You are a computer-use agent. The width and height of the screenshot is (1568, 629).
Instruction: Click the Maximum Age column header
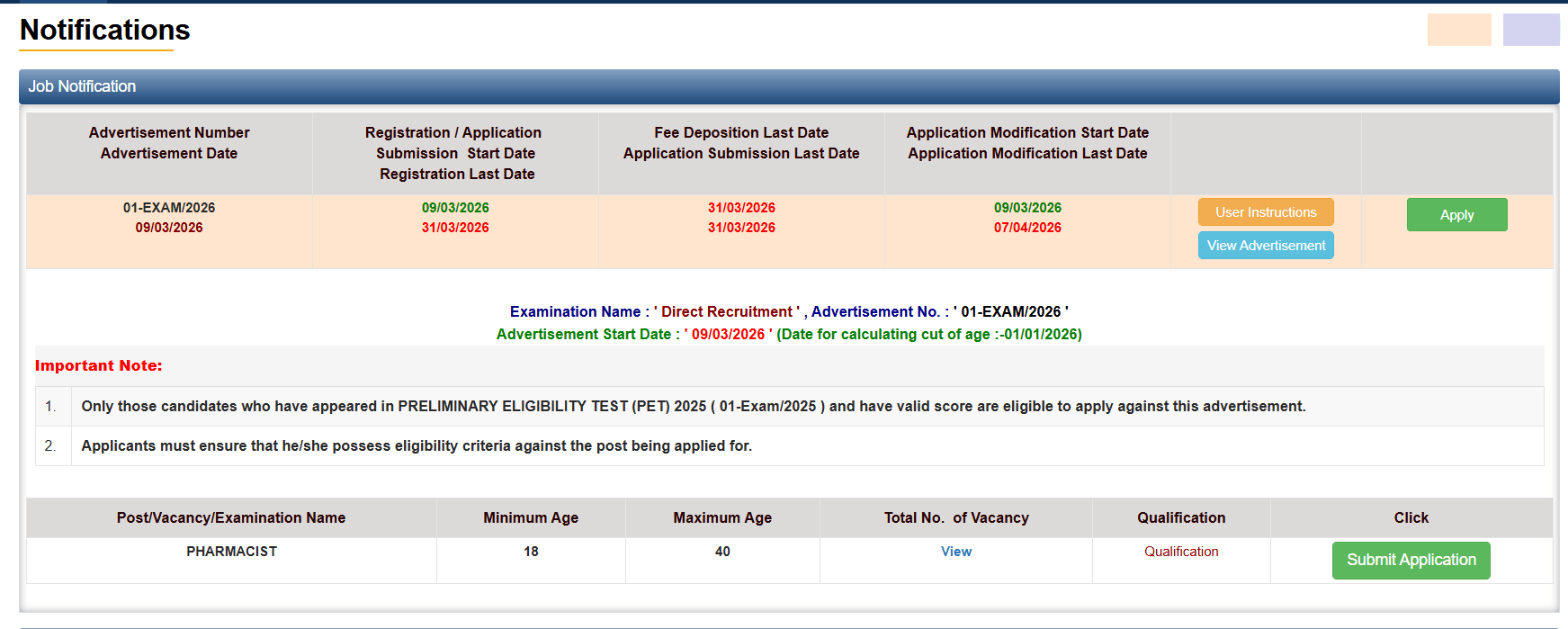721,518
